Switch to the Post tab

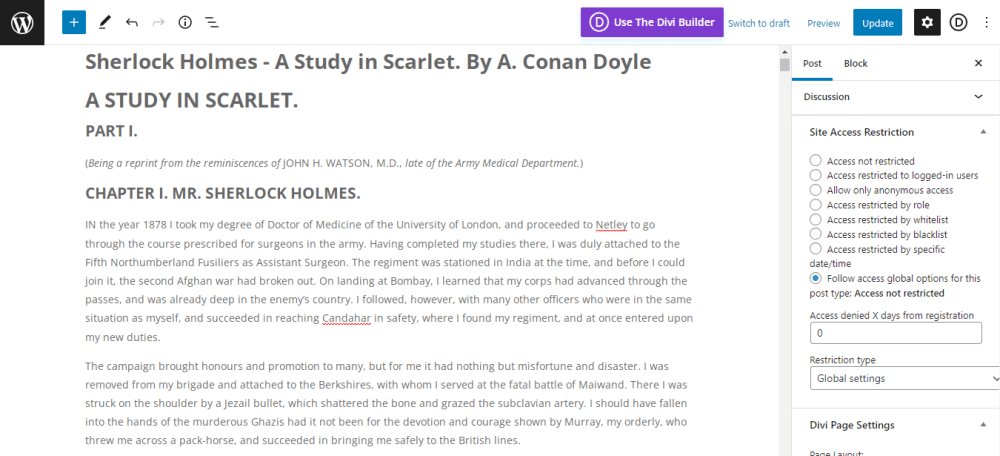pos(812,63)
